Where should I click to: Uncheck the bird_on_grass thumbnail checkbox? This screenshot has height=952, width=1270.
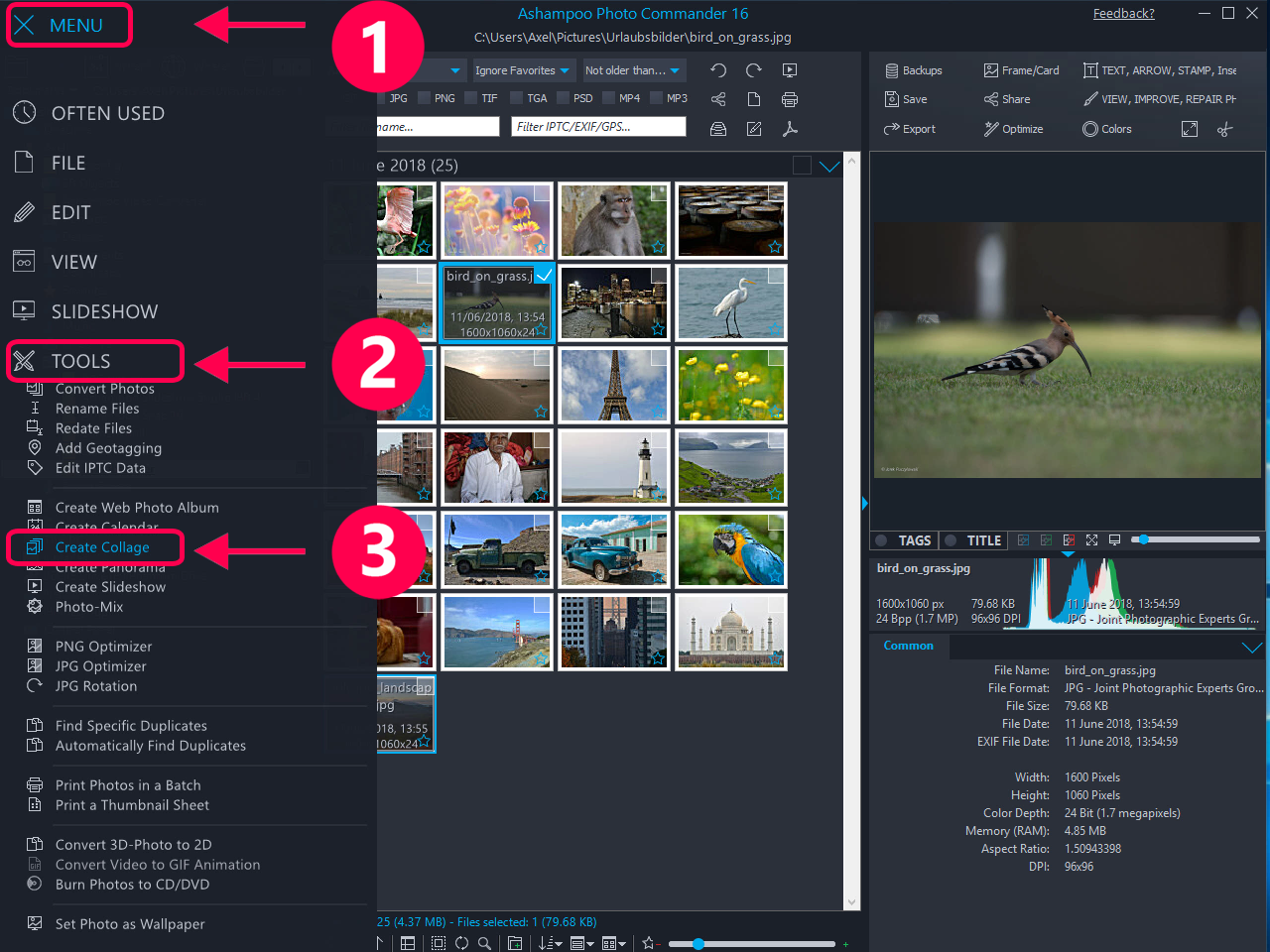pyautogui.click(x=543, y=275)
